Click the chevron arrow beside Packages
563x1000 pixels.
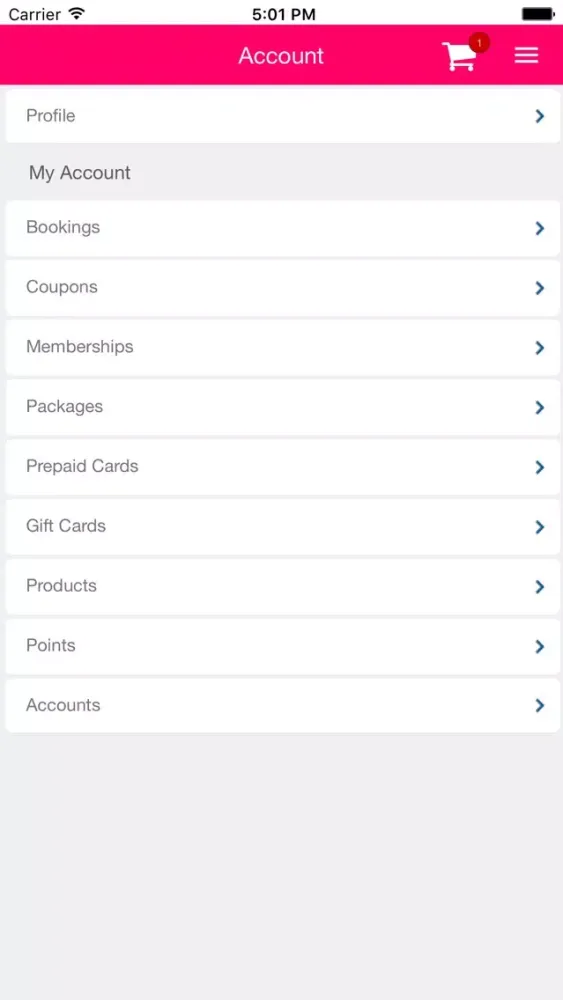pos(539,408)
